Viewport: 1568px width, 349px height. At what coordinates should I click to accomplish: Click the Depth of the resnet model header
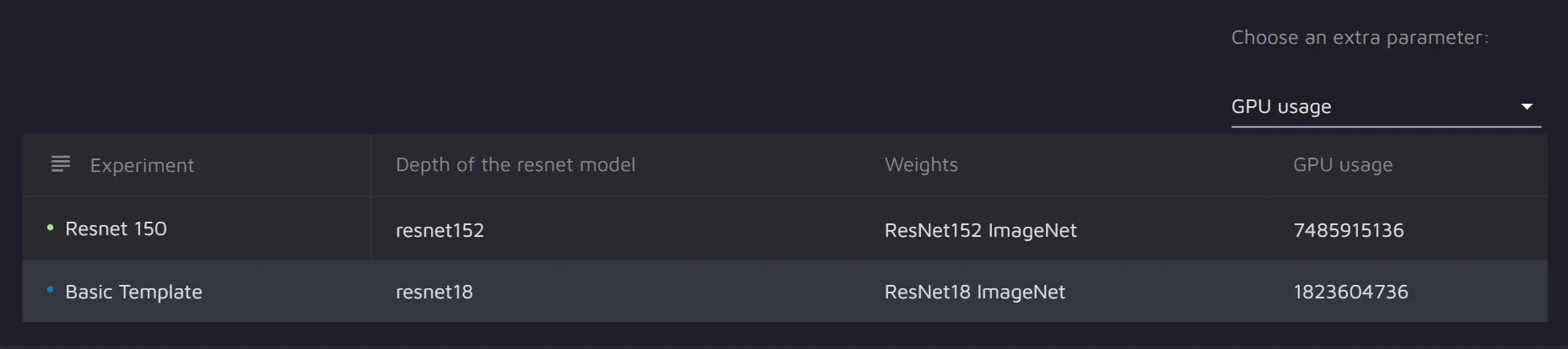point(515,165)
